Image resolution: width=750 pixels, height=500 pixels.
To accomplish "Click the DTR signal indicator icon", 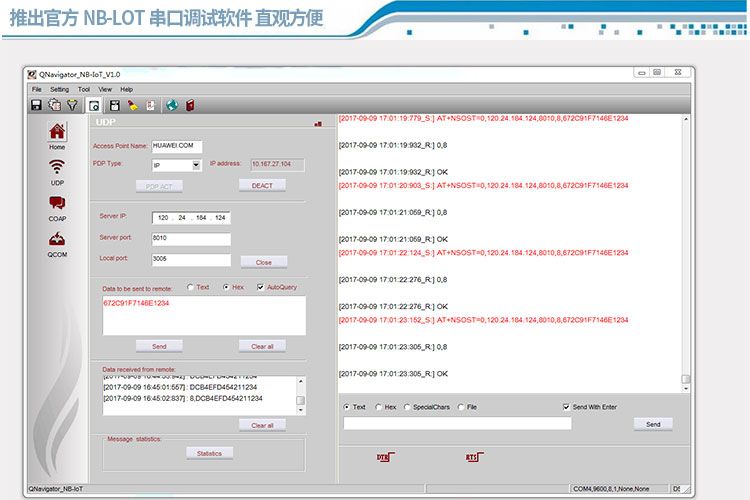I will point(385,457).
